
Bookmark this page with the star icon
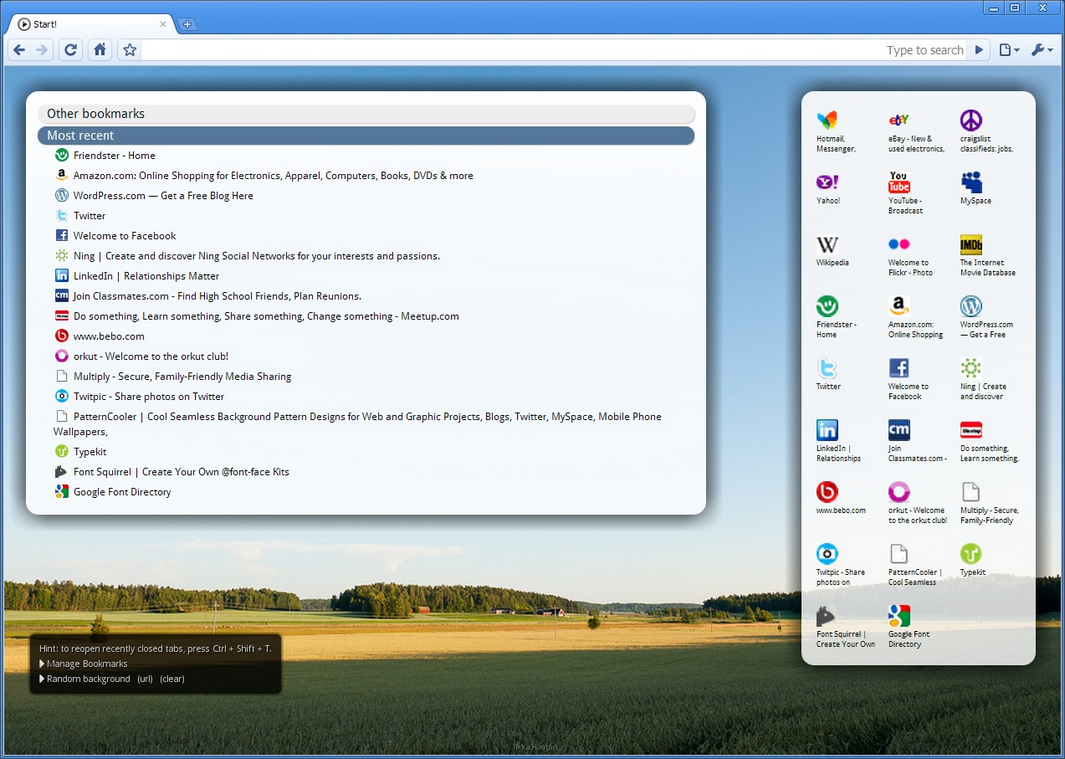130,50
